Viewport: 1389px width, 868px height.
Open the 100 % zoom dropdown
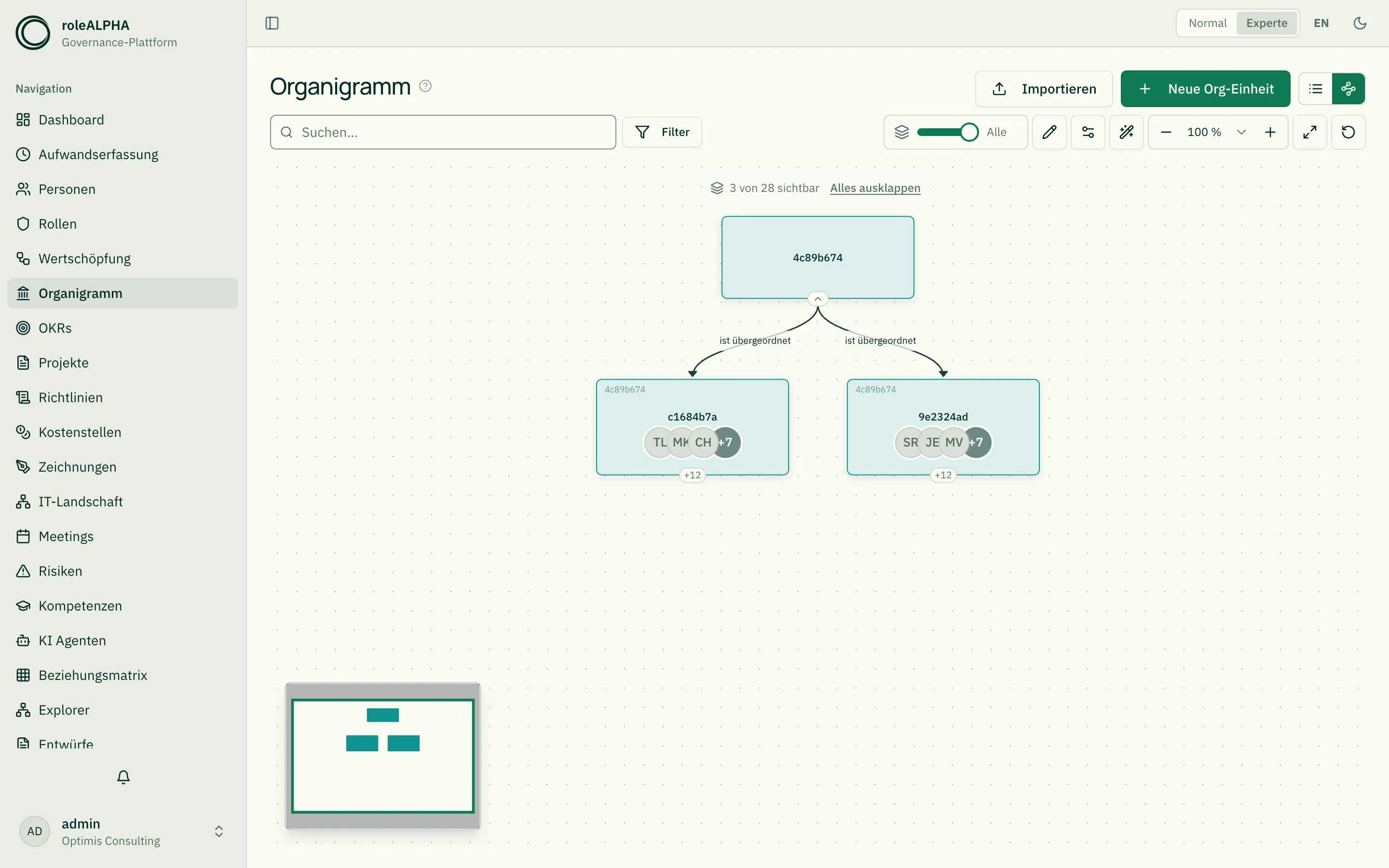click(x=1217, y=132)
